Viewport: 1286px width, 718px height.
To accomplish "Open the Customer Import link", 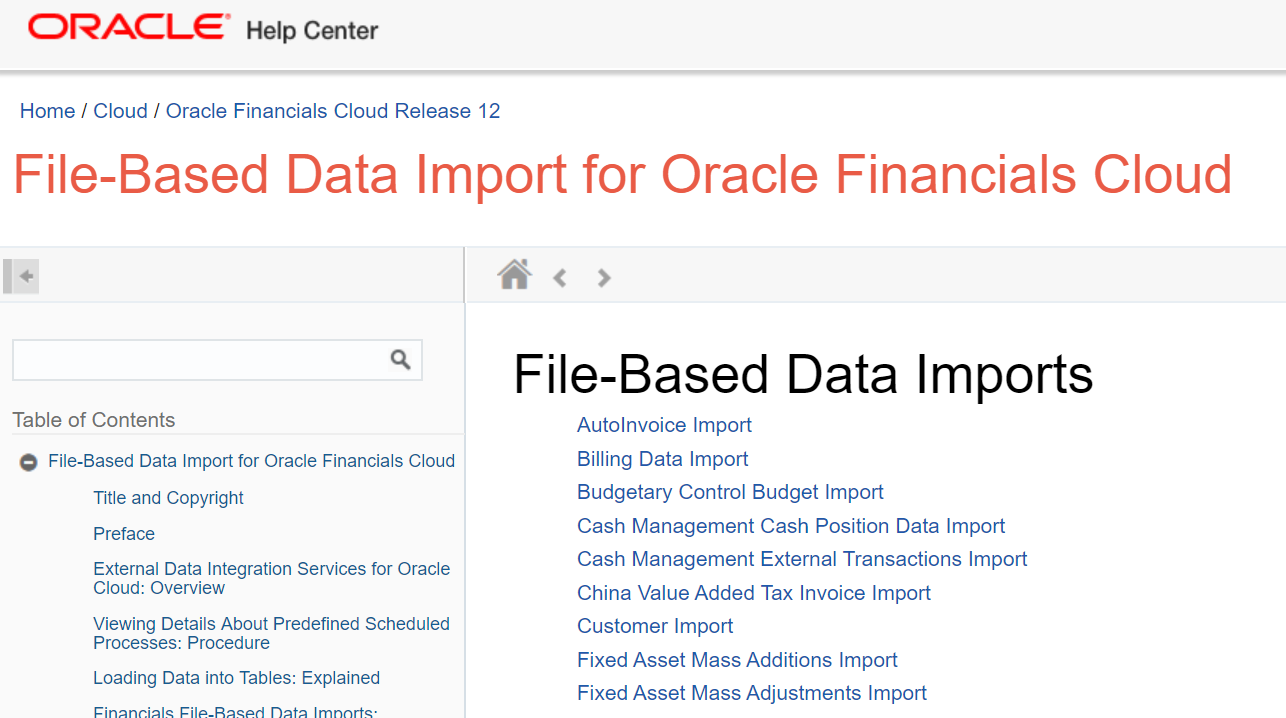I will [655, 626].
